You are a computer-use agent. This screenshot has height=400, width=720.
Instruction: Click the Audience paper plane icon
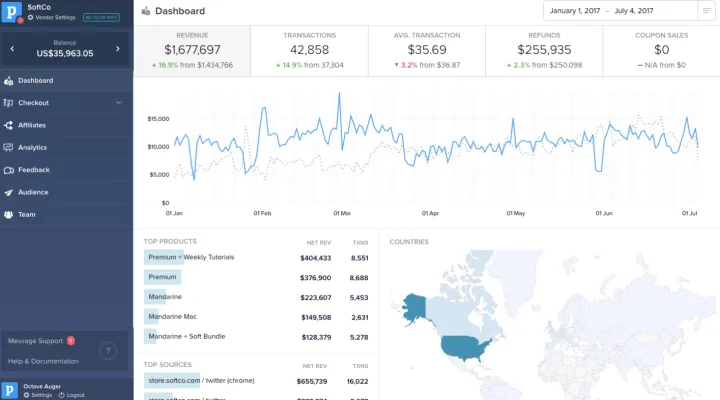coord(9,192)
